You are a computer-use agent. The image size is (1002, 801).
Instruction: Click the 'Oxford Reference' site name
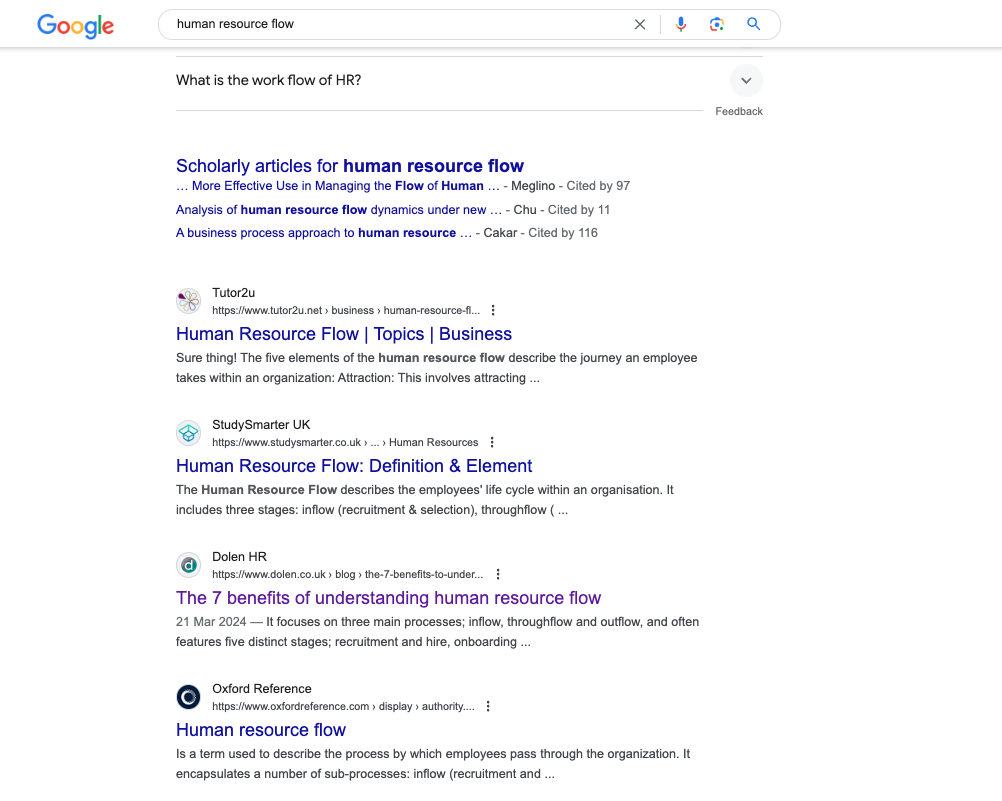coord(261,689)
